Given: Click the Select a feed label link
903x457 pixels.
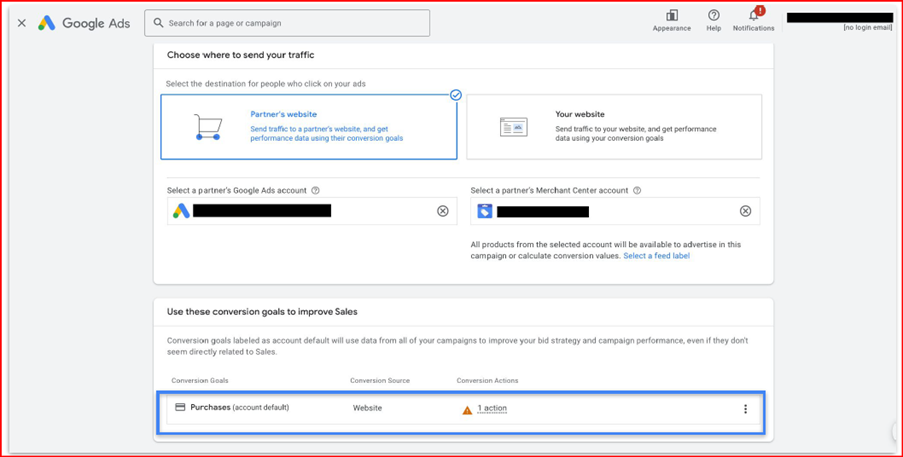Looking at the screenshot, I should click(x=656, y=256).
